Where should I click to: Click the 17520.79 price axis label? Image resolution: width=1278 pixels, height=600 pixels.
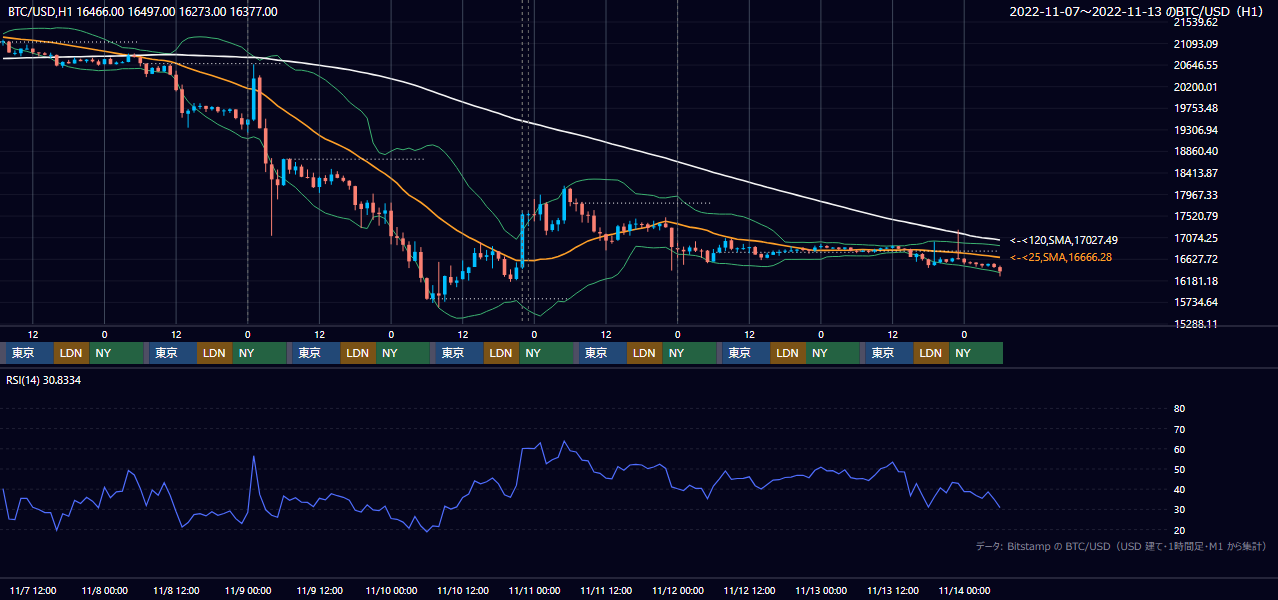click(x=1195, y=216)
